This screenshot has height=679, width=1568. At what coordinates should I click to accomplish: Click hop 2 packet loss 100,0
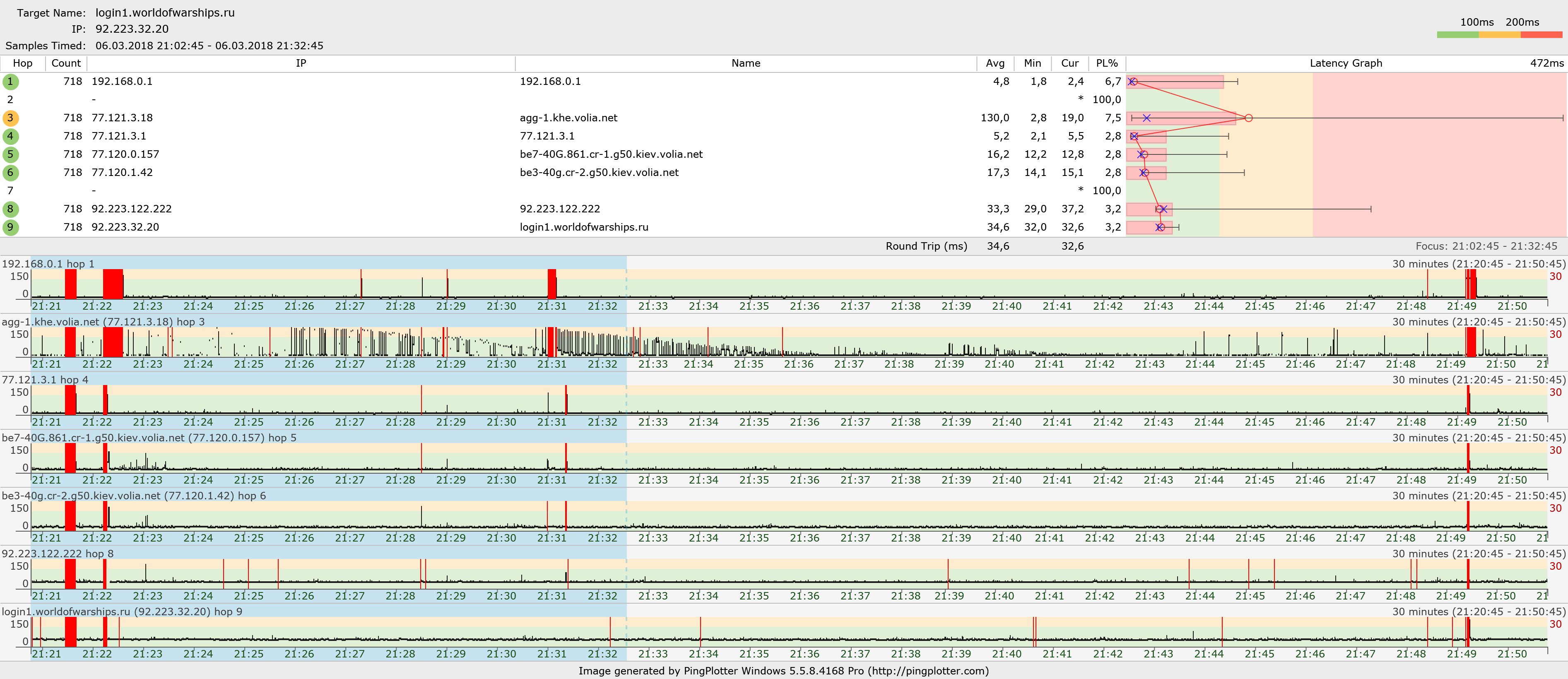(x=1107, y=100)
